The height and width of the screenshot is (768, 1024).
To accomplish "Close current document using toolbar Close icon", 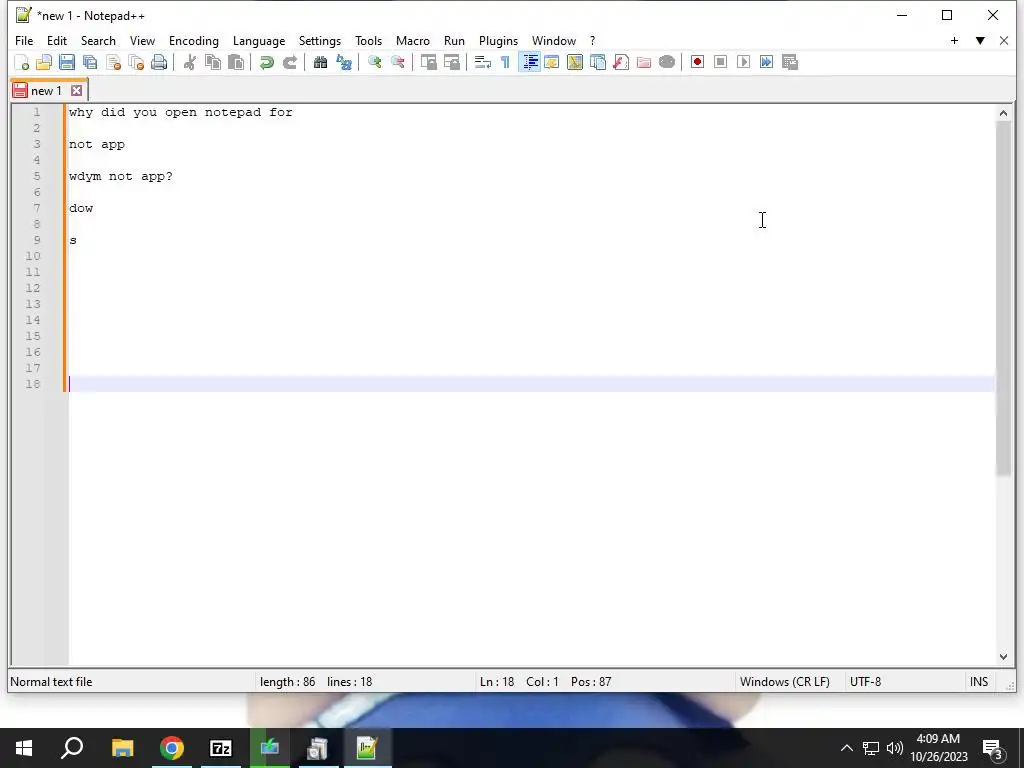I will coord(113,62).
